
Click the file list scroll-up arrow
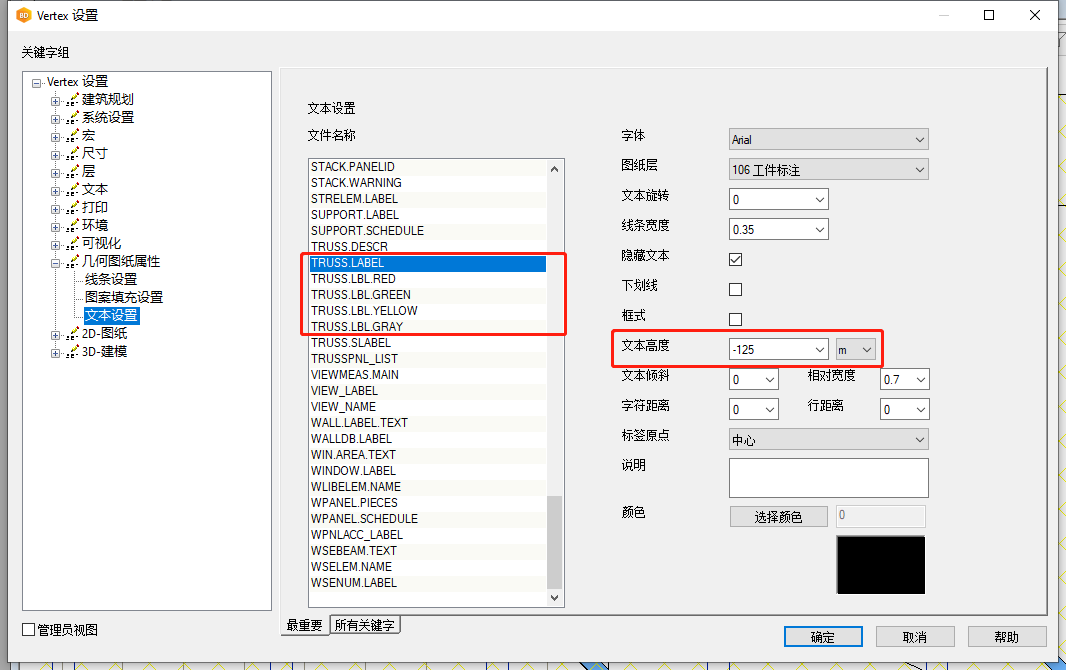555,169
